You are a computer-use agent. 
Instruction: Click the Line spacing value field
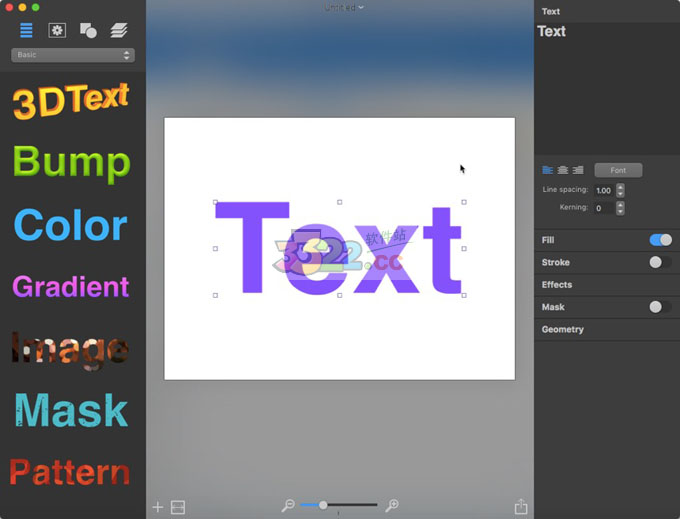[604, 190]
